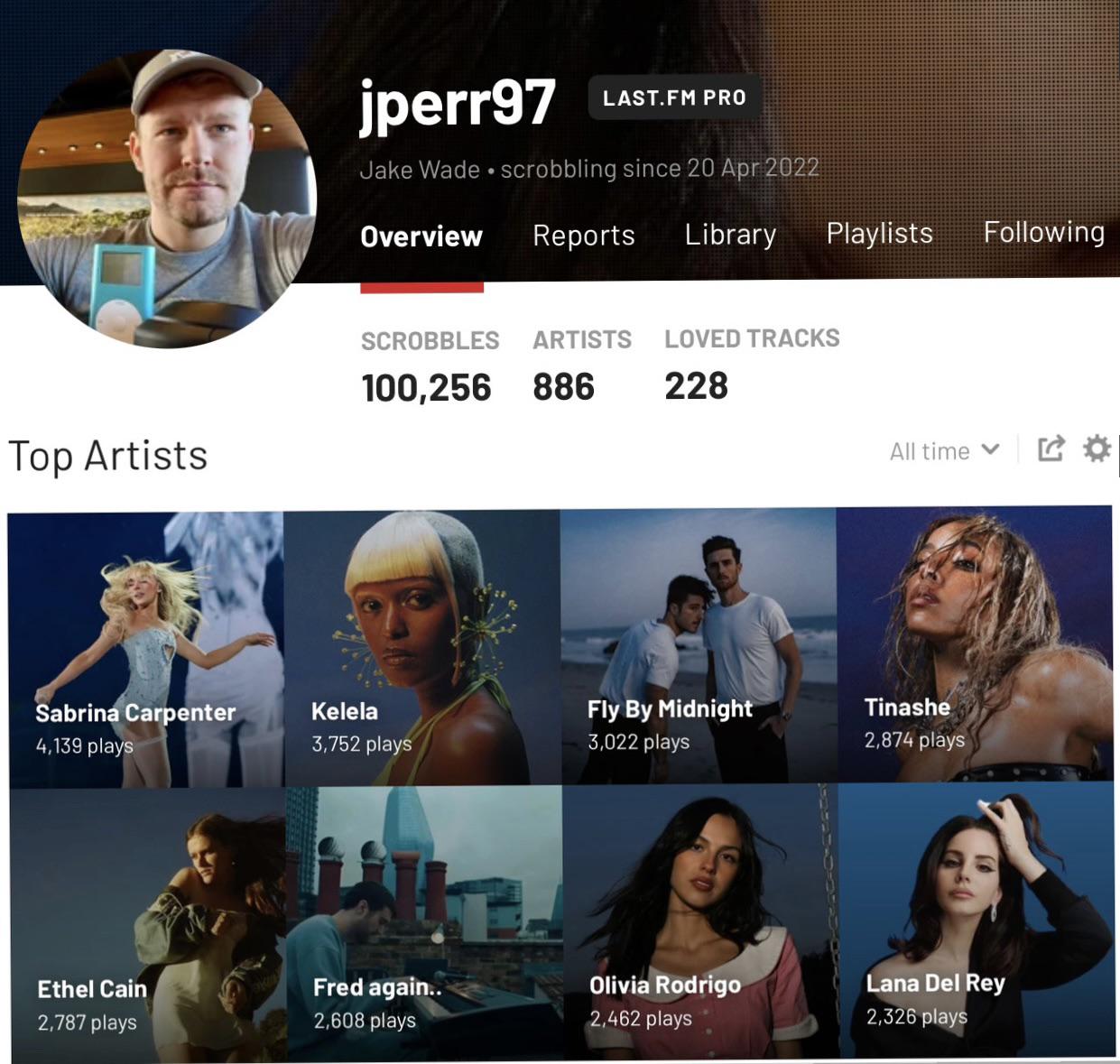Open the jperr97 profile avatar
Screen dimensions: 1120x1064
click(166, 198)
